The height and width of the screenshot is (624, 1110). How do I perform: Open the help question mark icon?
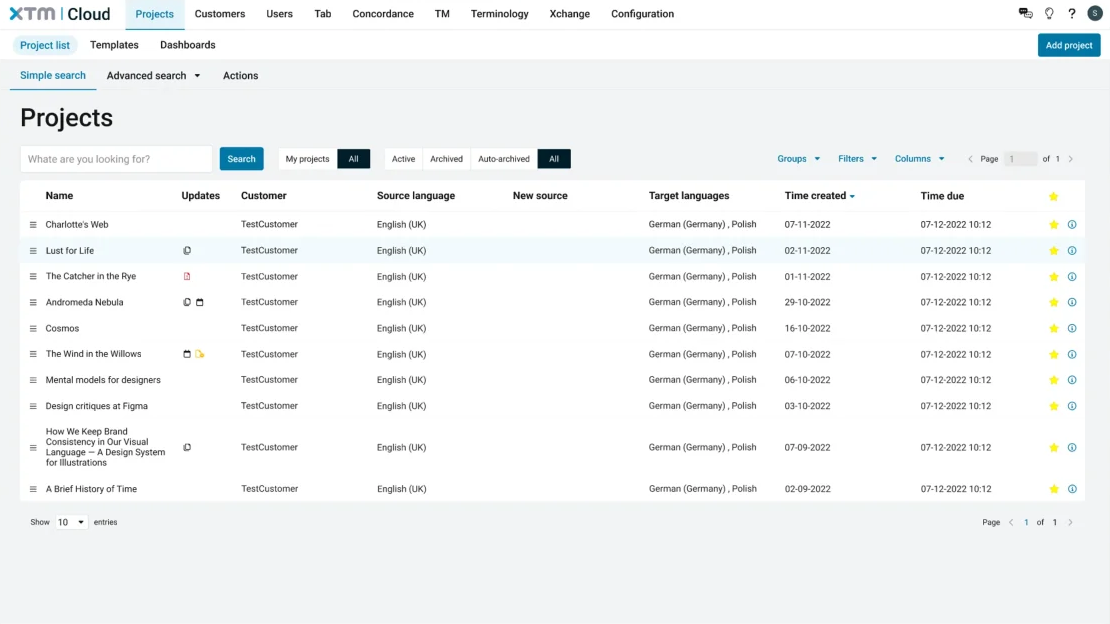tap(1072, 13)
